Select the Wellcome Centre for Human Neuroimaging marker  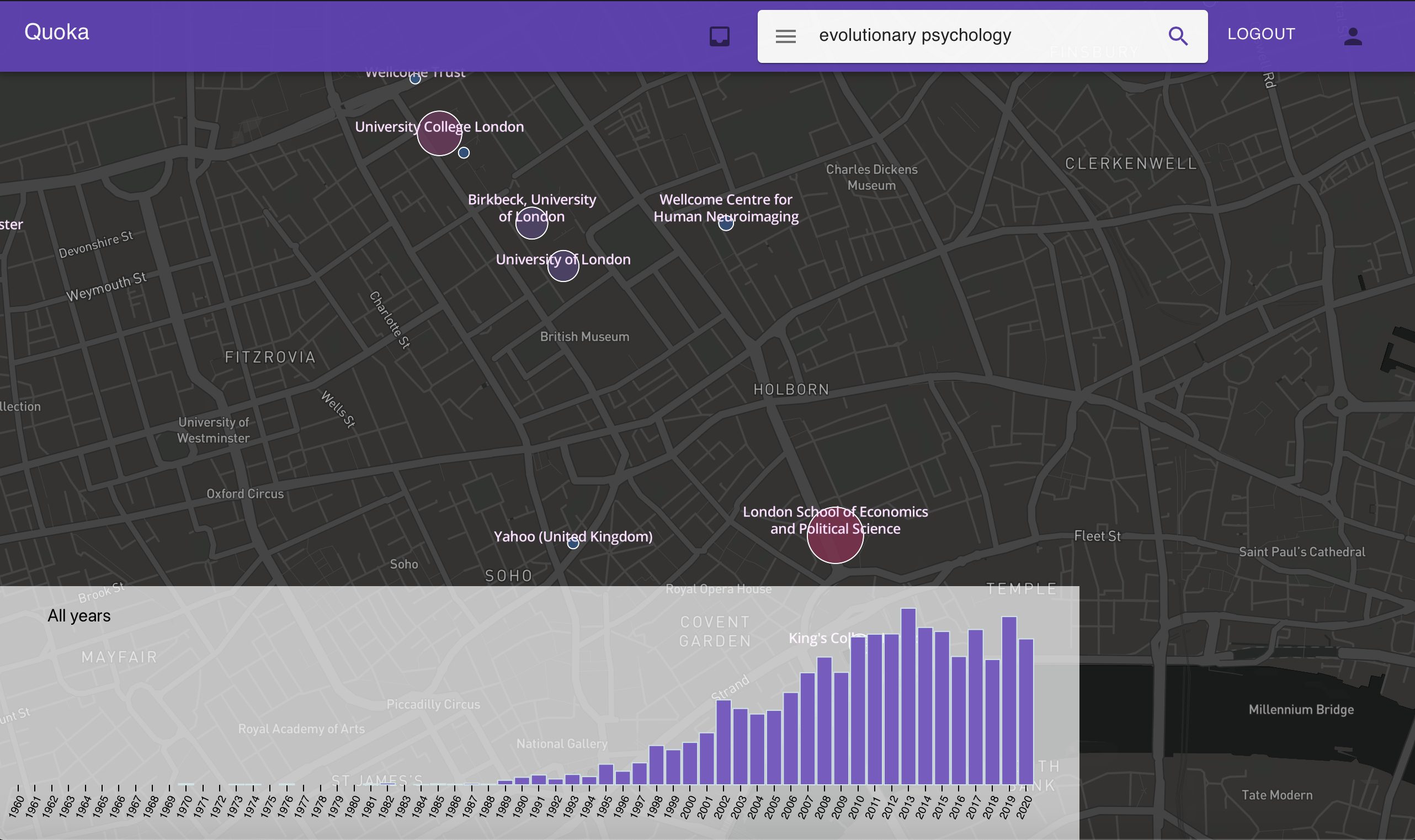pos(726,224)
